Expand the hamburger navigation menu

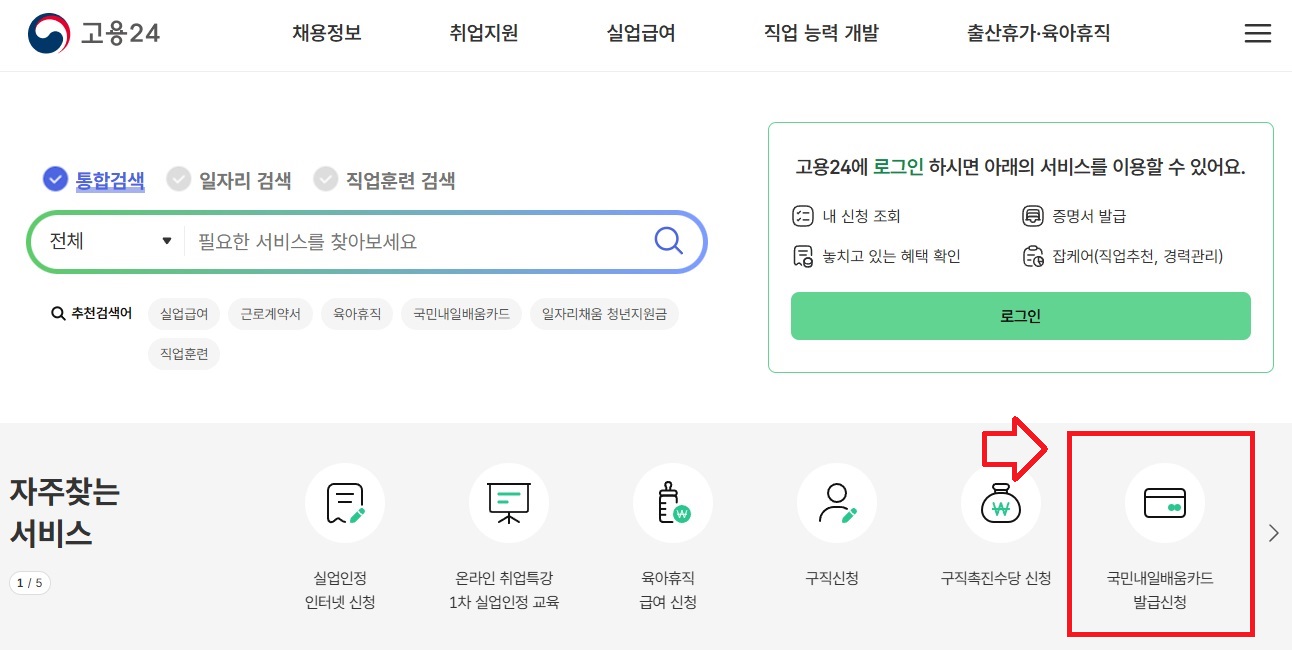(1257, 32)
